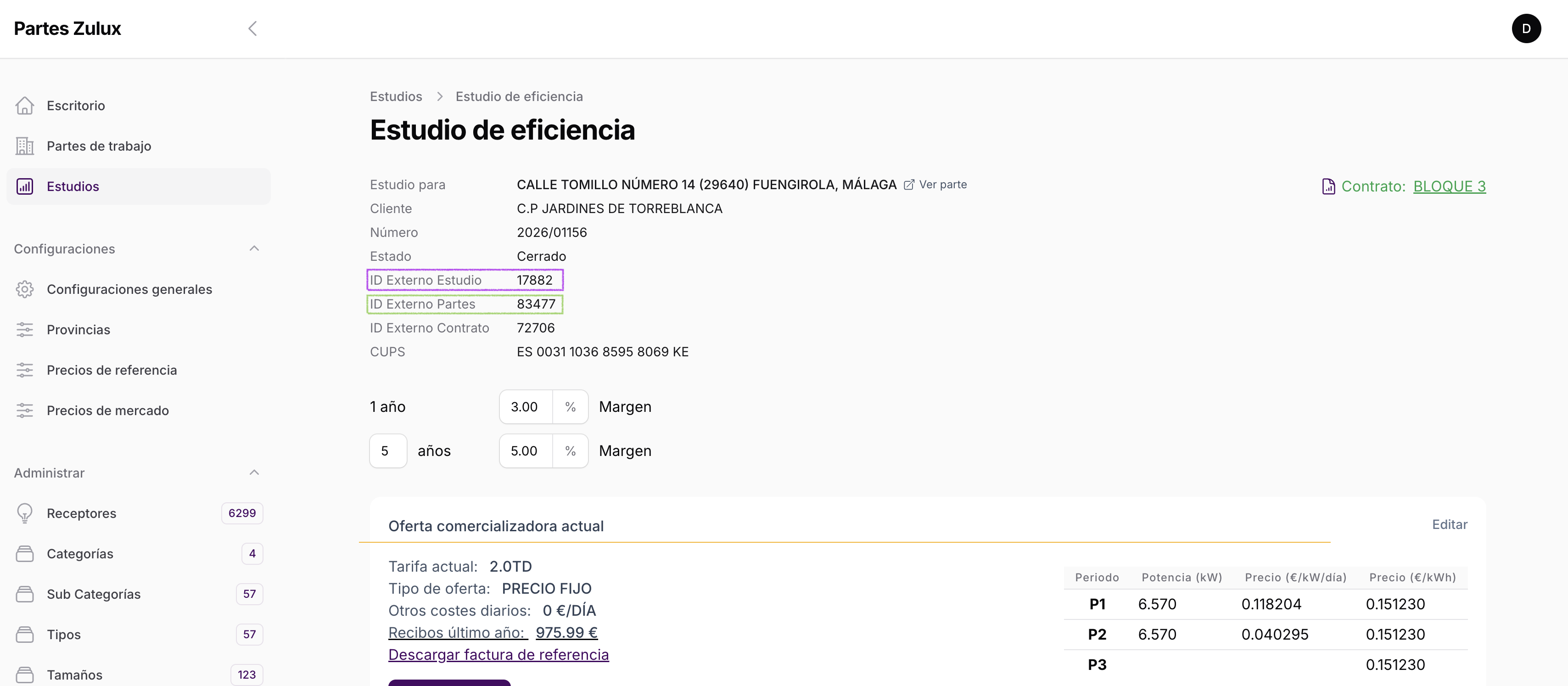Select tarifa actual value 2.0TD
The width and height of the screenshot is (1568, 686).
click(510, 567)
